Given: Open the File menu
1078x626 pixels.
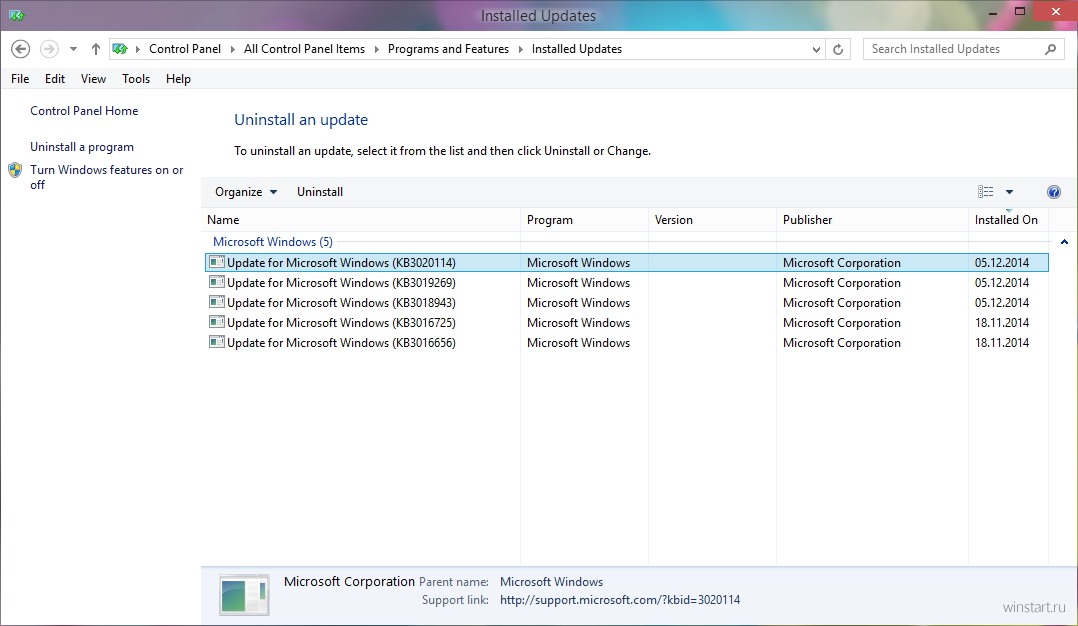Looking at the screenshot, I should (x=20, y=79).
